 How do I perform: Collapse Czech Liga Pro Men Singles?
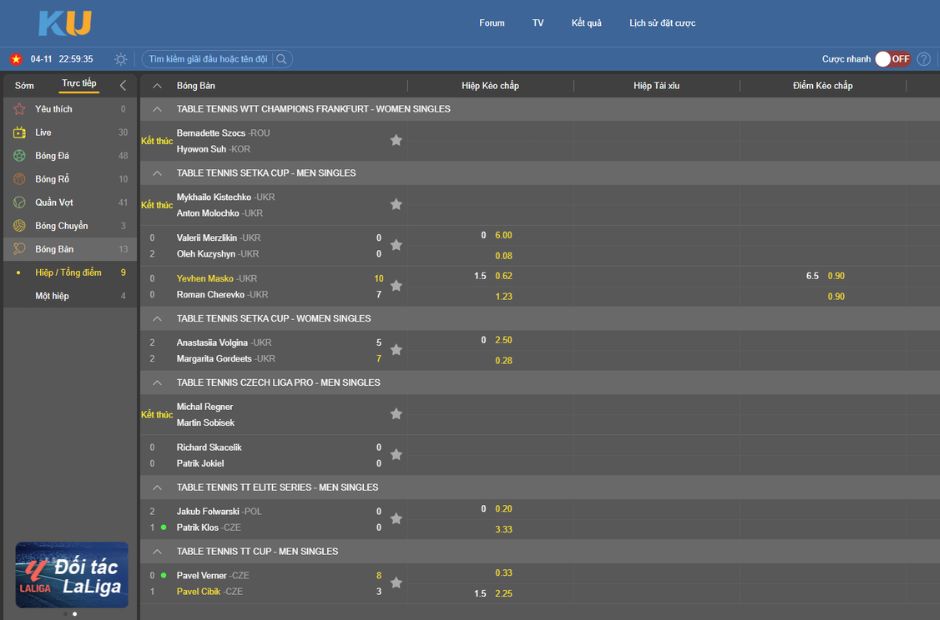pyautogui.click(x=157, y=383)
